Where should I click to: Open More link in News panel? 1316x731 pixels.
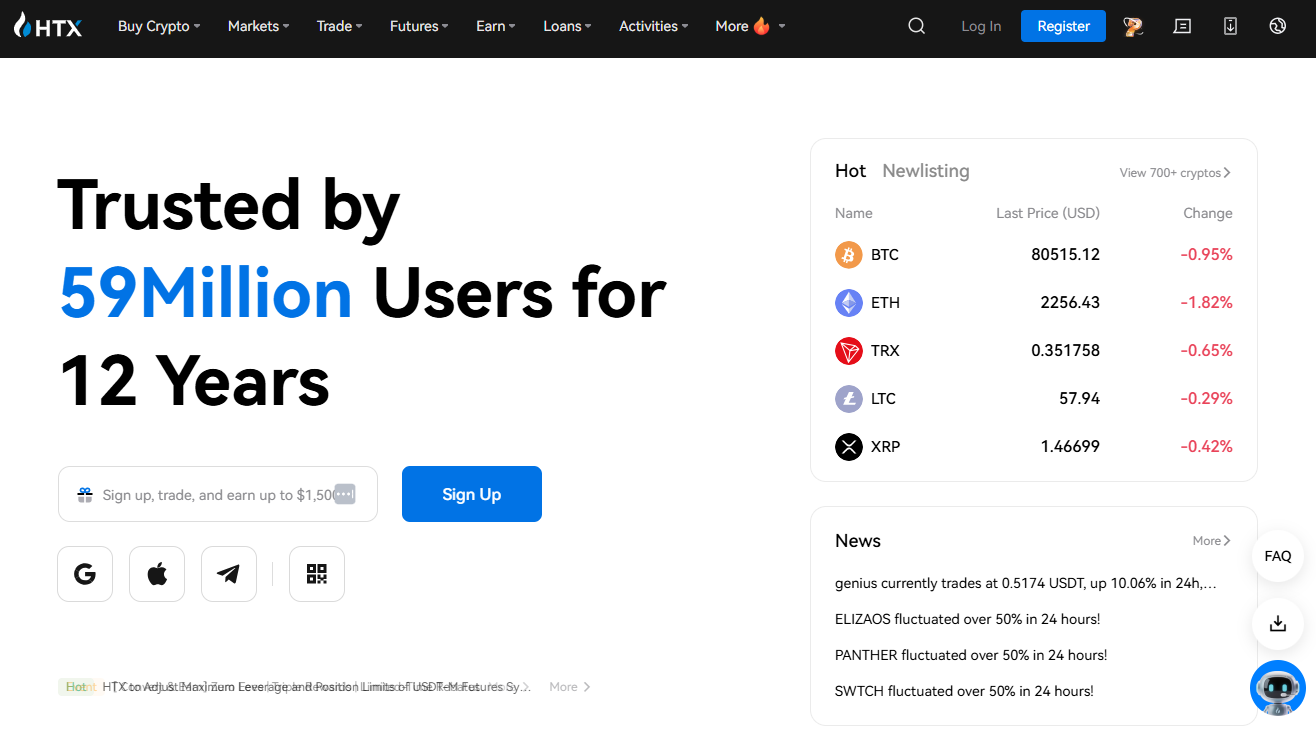[x=1212, y=541]
